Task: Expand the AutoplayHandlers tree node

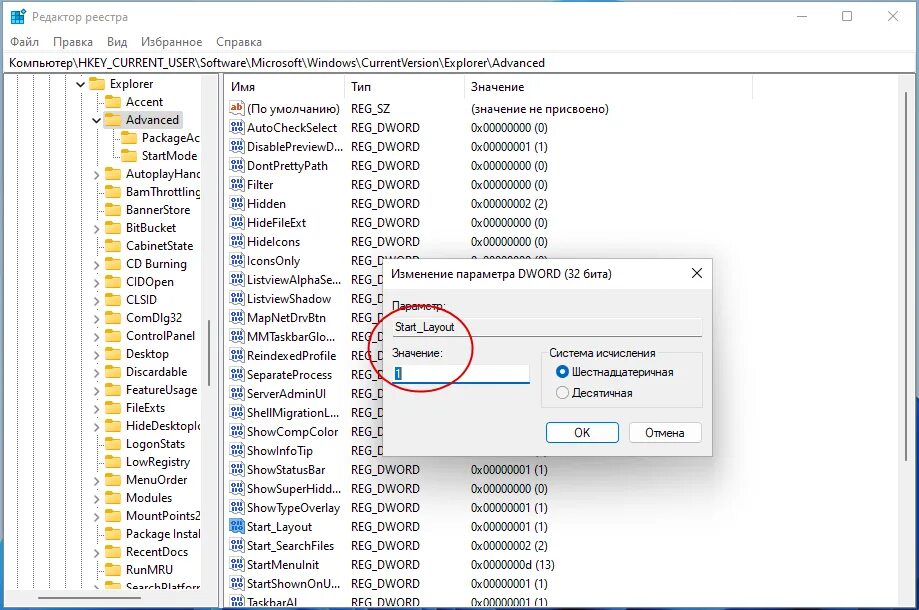Action: pos(97,174)
